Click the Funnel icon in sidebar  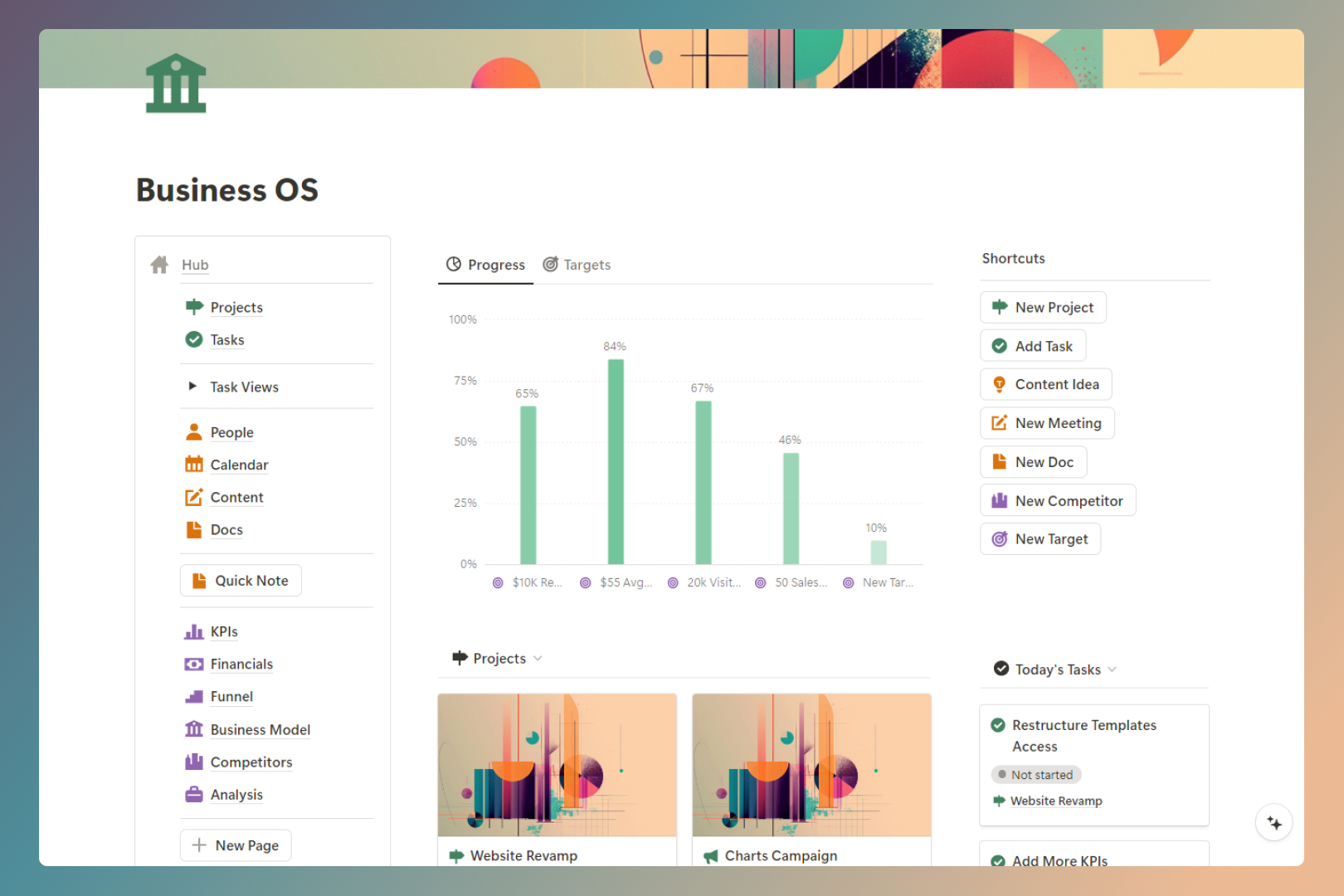193,697
